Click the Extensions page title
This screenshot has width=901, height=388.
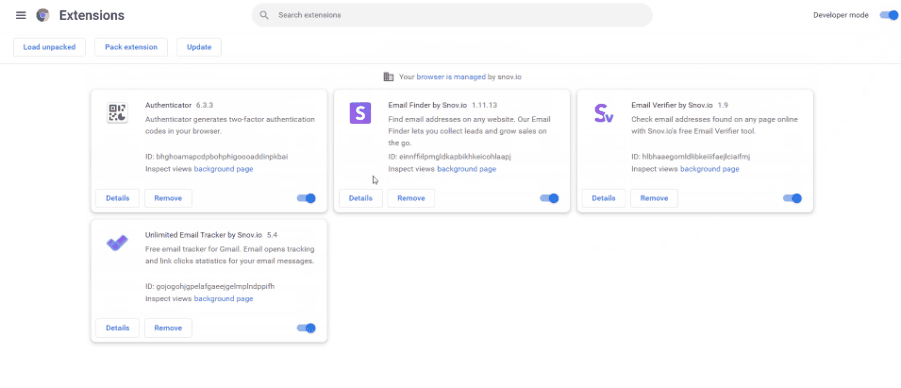coord(92,16)
